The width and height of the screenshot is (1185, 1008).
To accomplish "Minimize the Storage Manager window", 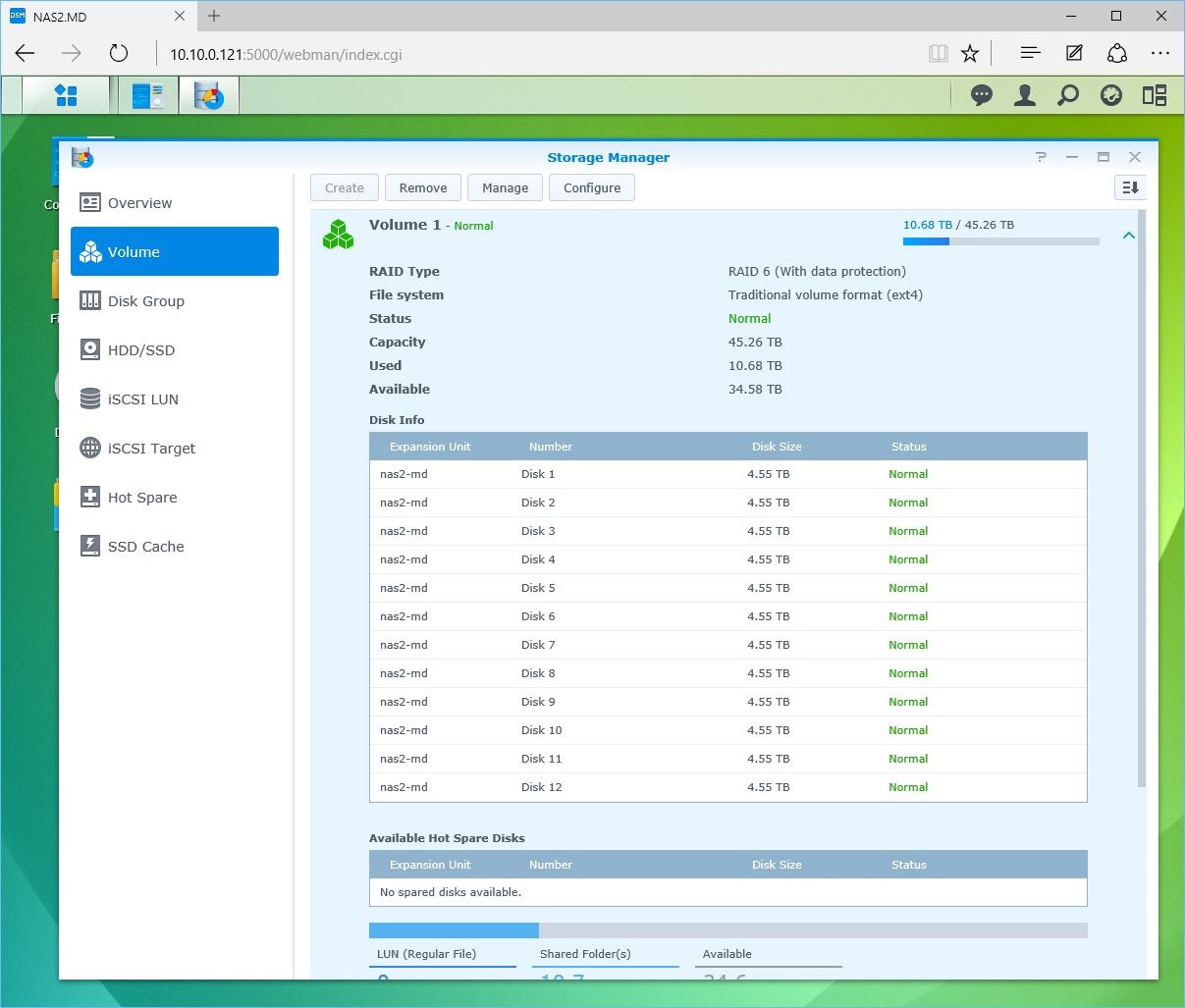I will [1072, 157].
